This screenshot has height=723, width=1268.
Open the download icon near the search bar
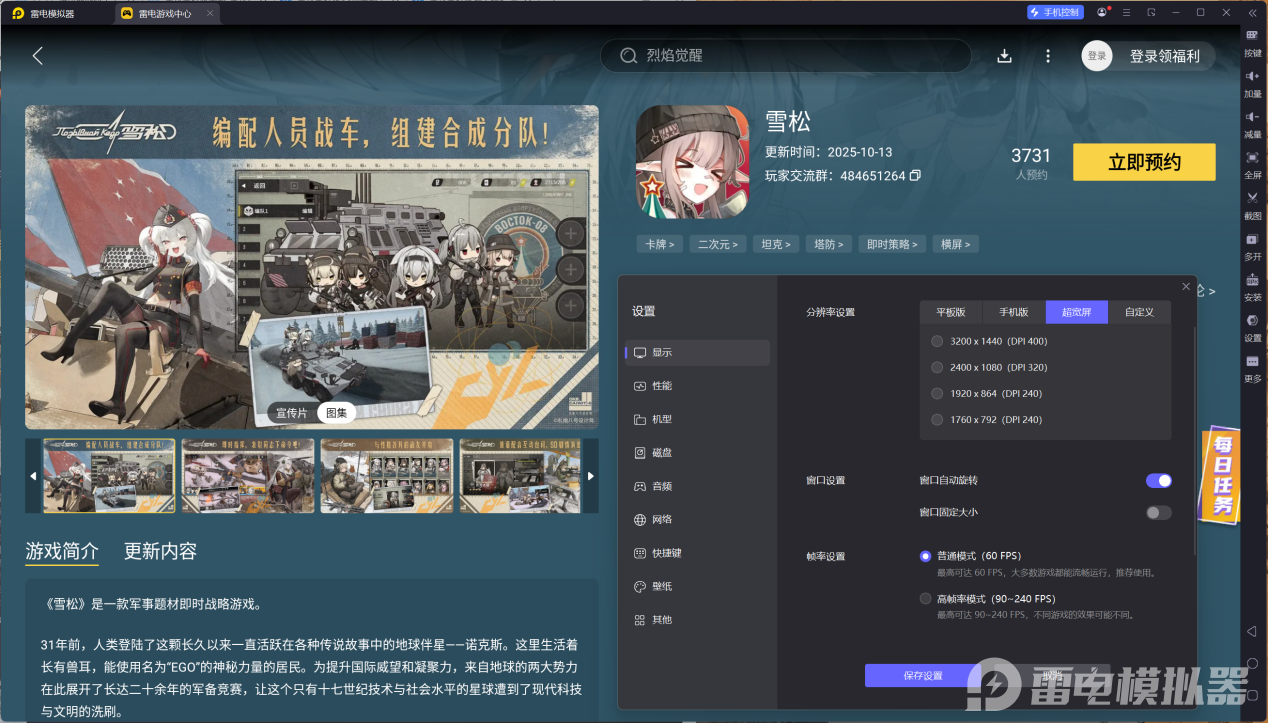tap(1004, 56)
